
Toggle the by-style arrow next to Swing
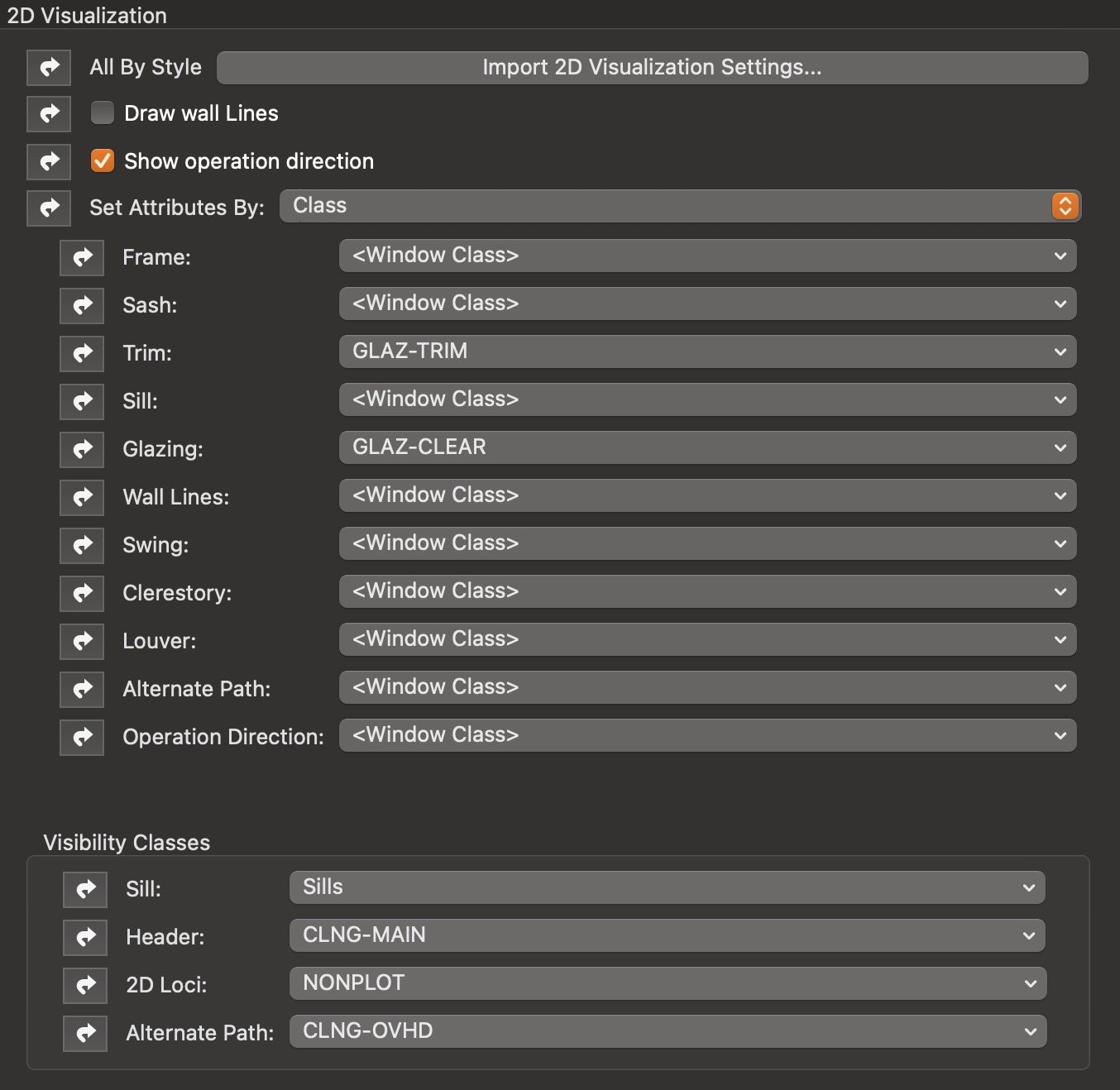(x=82, y=545)
